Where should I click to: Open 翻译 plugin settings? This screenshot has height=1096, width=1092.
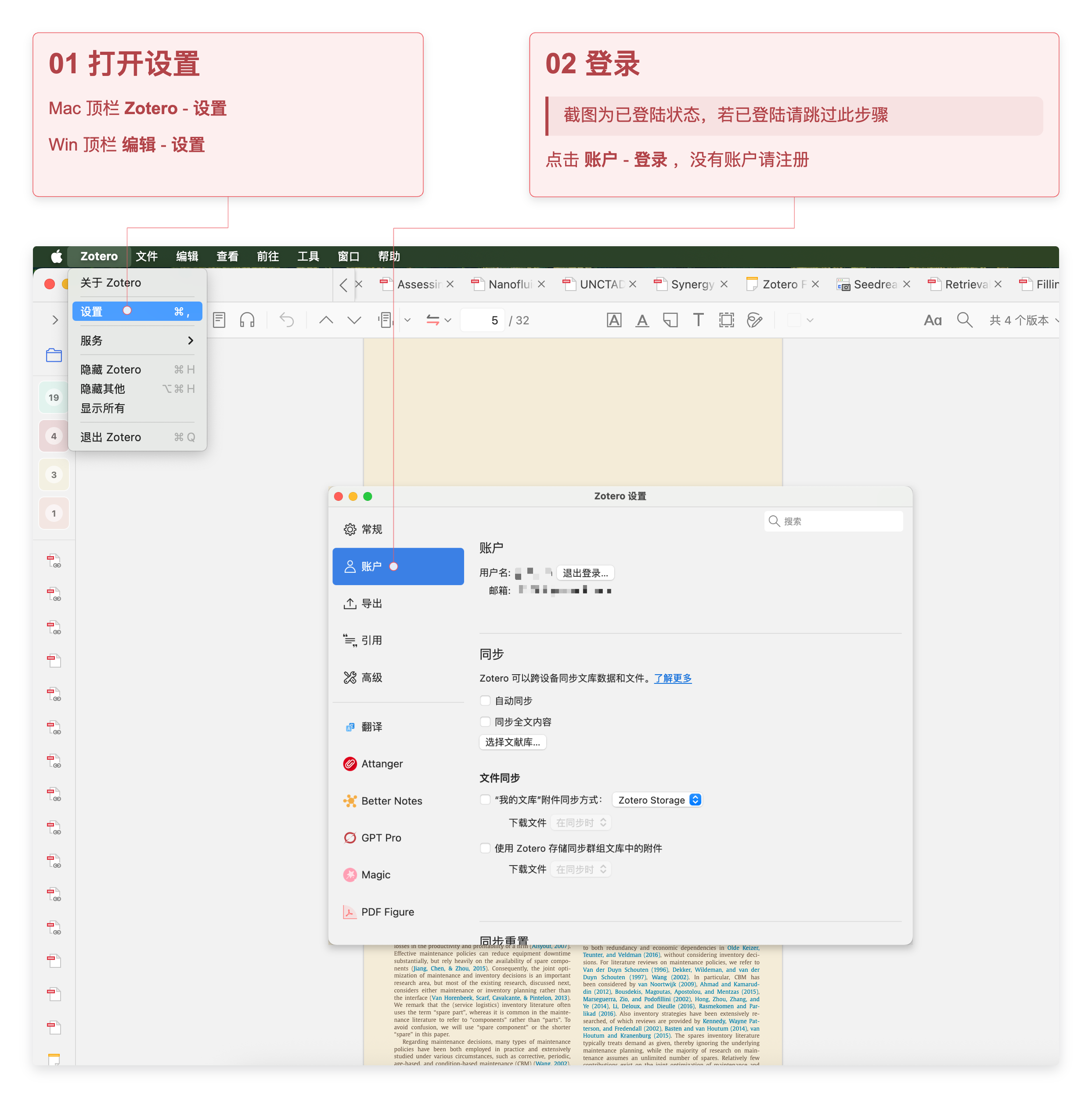click(x=398, y=727)
